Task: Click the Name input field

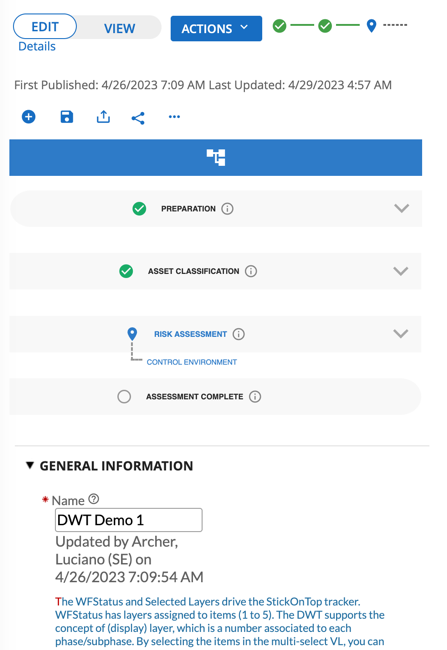Action: tap(129, 520)
